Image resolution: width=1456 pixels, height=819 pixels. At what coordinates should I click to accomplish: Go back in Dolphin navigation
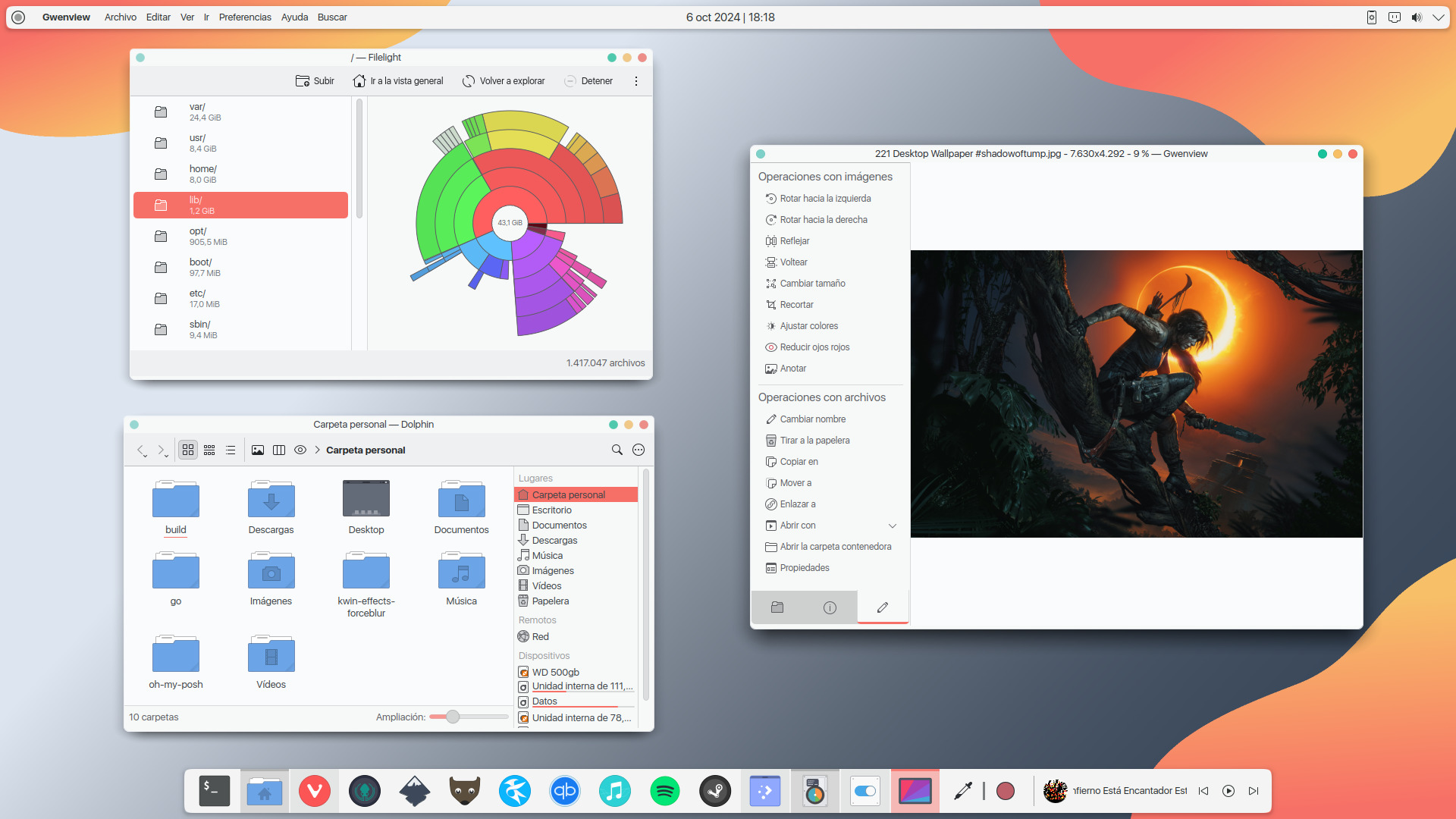[x=142, y=450]
